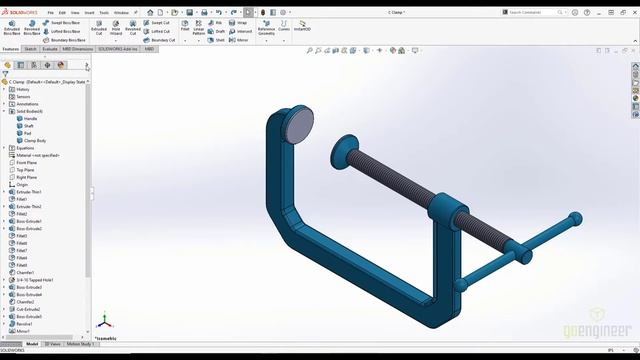
Task: Select the Revolved Boss/Base tool
Action: (32, 27)
